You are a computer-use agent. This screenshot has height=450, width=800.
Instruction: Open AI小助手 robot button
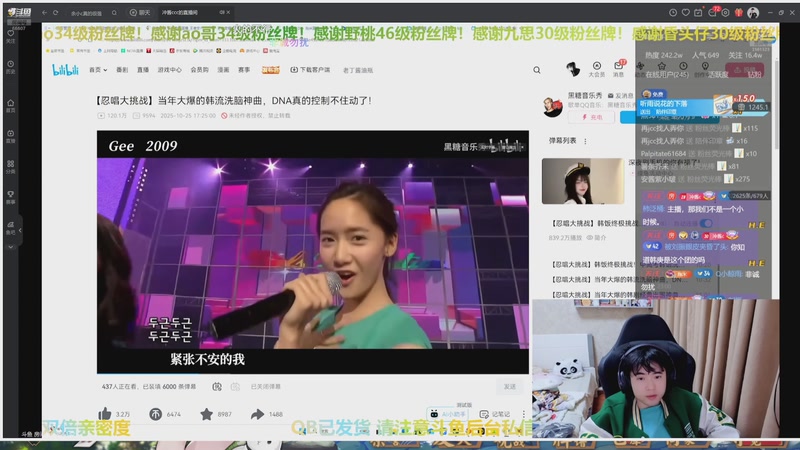coord(447,414)
